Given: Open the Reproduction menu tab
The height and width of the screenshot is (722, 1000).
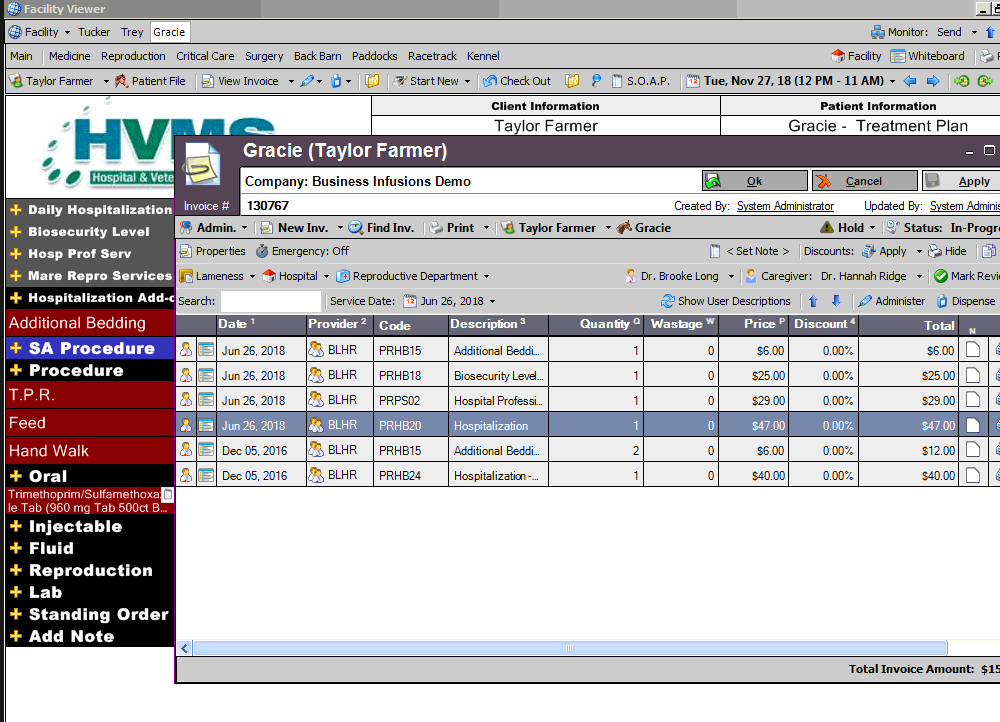Looking at the screenshot, I should [133, 56].
